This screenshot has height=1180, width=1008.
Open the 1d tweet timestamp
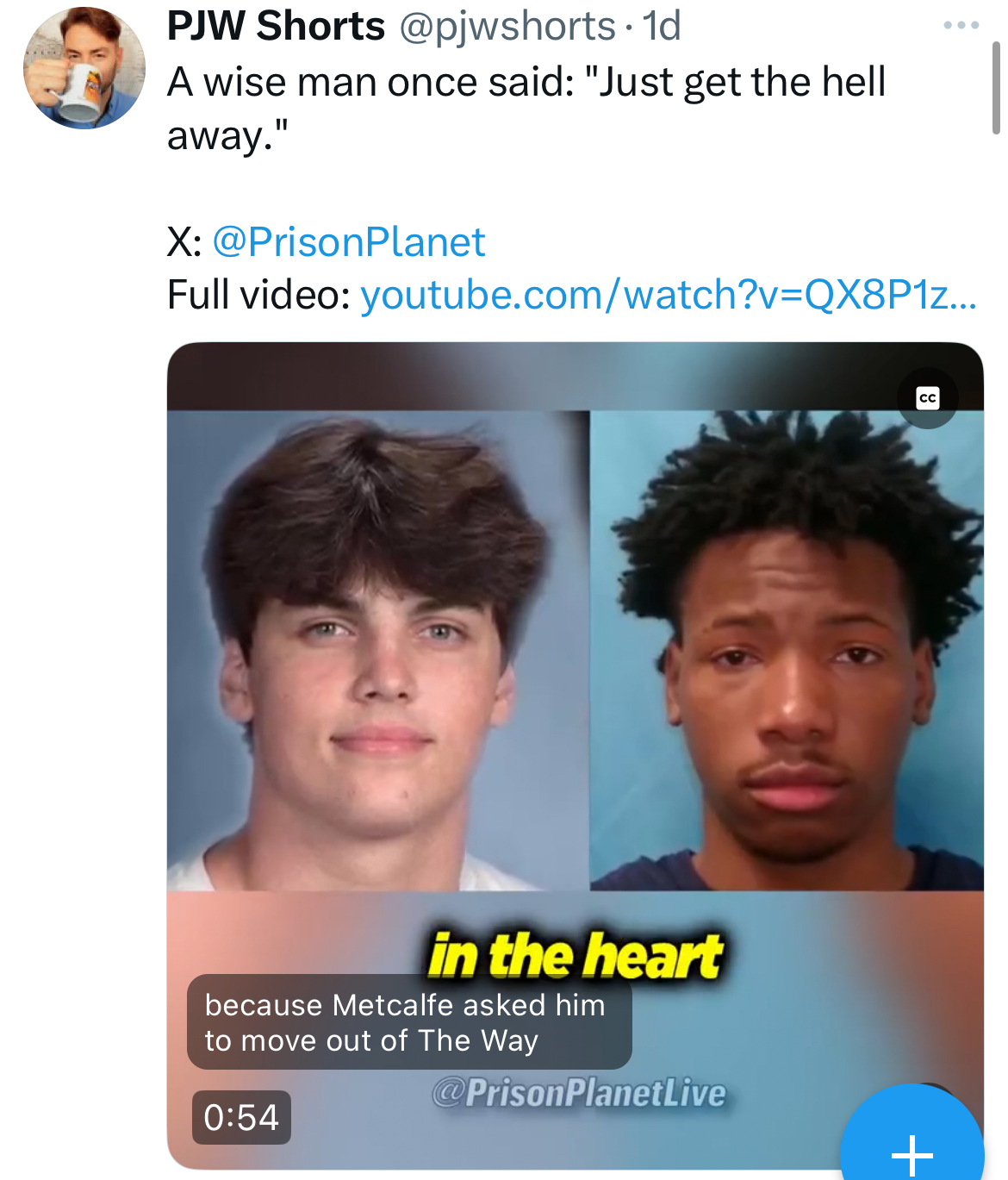point(662,26)
